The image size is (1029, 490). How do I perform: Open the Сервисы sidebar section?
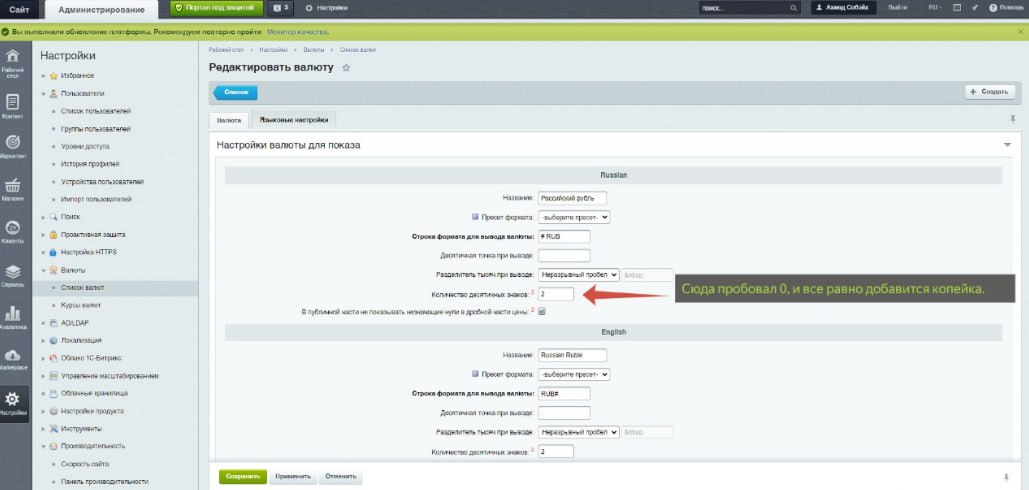pos(12,276)
